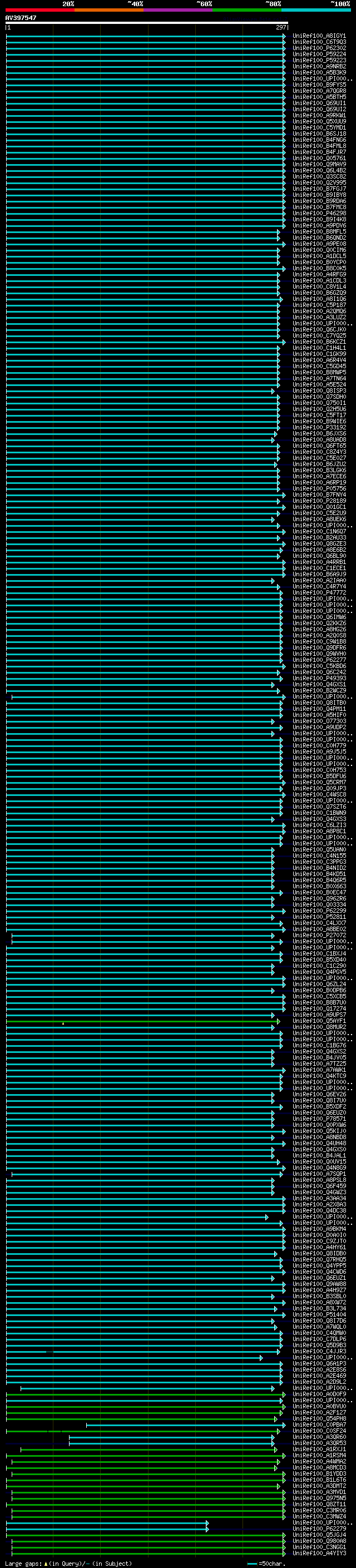This screenshot has height=1568, width=356.
Task: Select UniRef100_B2WCZ9 label
Action: (x=319, y=690)
